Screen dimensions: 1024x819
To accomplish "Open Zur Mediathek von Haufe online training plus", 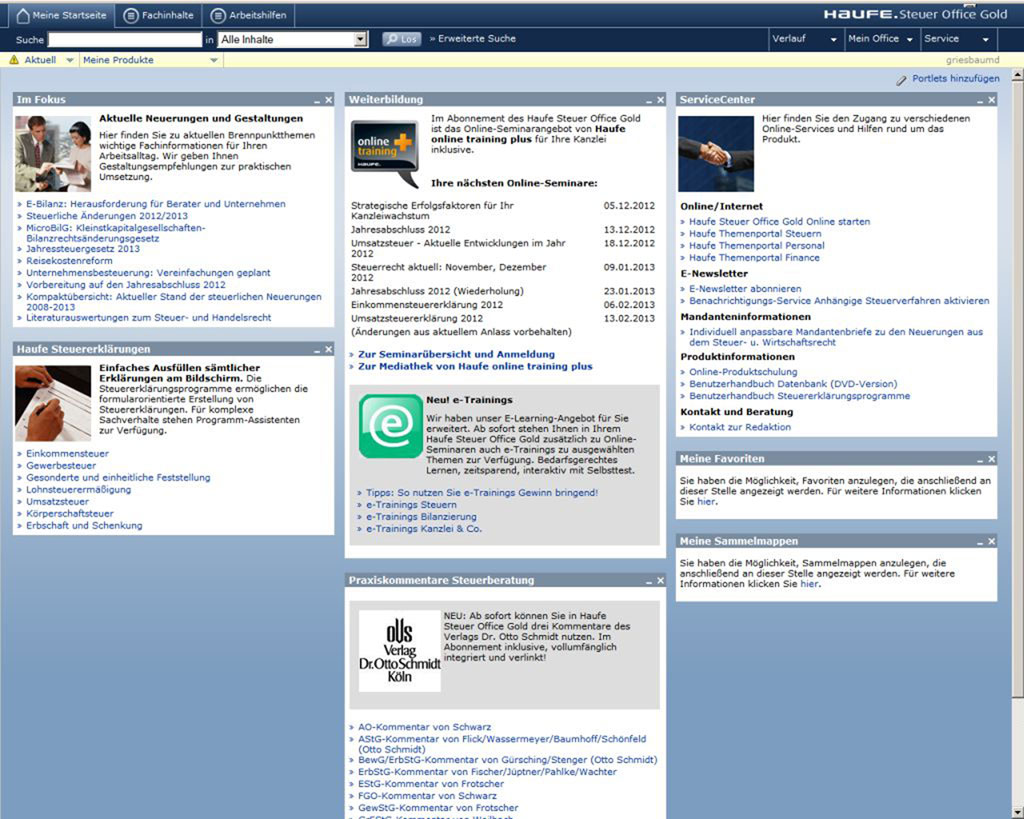I will point(475,366).
